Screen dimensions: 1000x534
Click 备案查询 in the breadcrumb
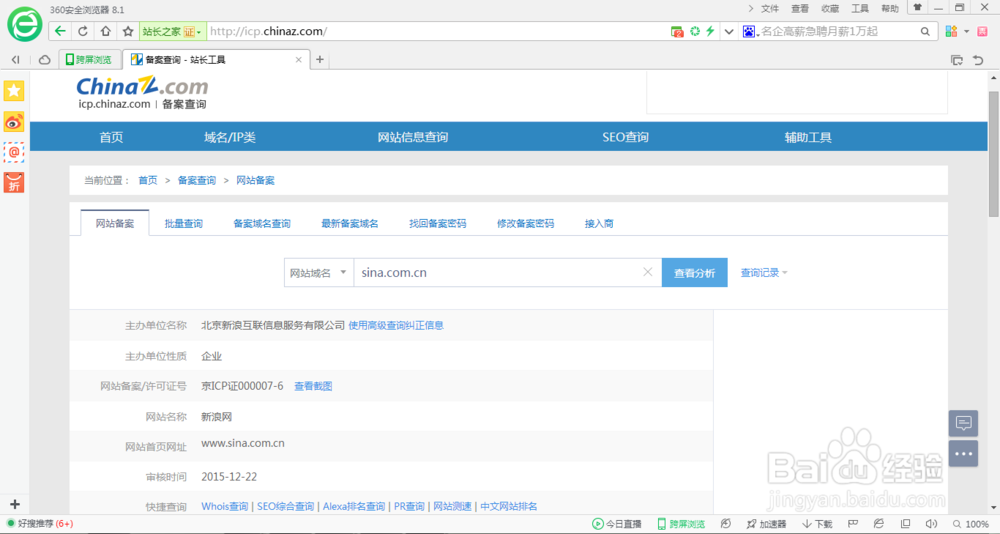click(x=196, y=181)
